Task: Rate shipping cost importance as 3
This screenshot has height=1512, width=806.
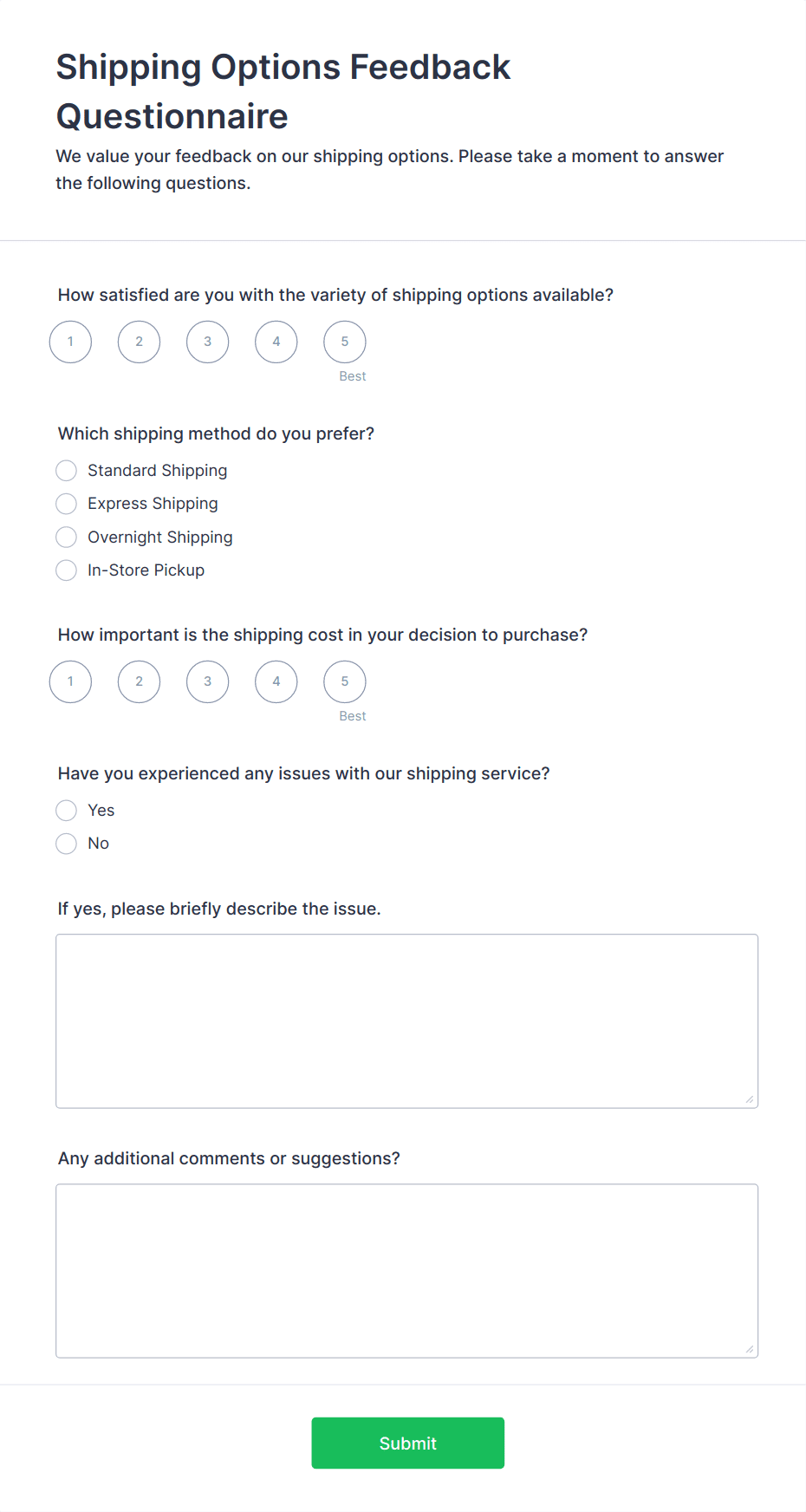Action: click(207, 681)
